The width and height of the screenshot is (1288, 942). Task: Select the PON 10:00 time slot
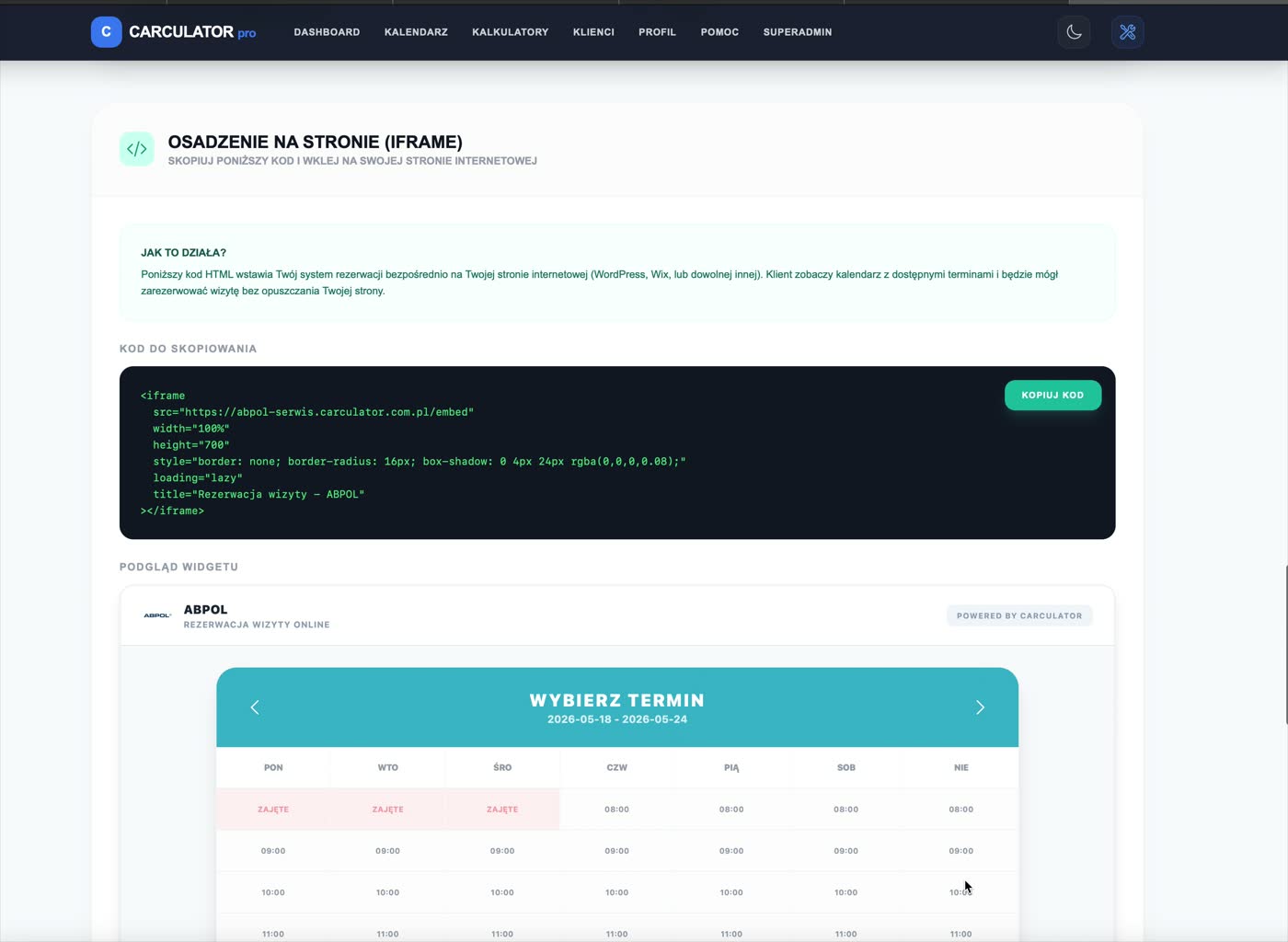coord(273,892)
